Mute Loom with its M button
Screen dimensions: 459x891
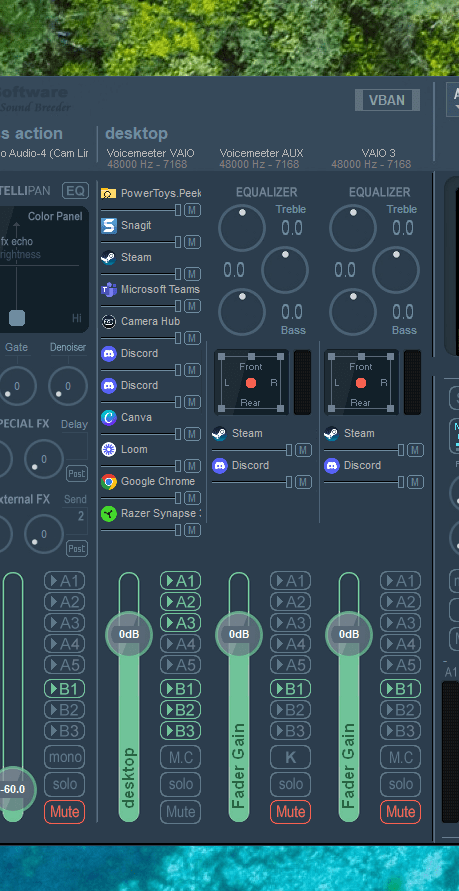192,466
